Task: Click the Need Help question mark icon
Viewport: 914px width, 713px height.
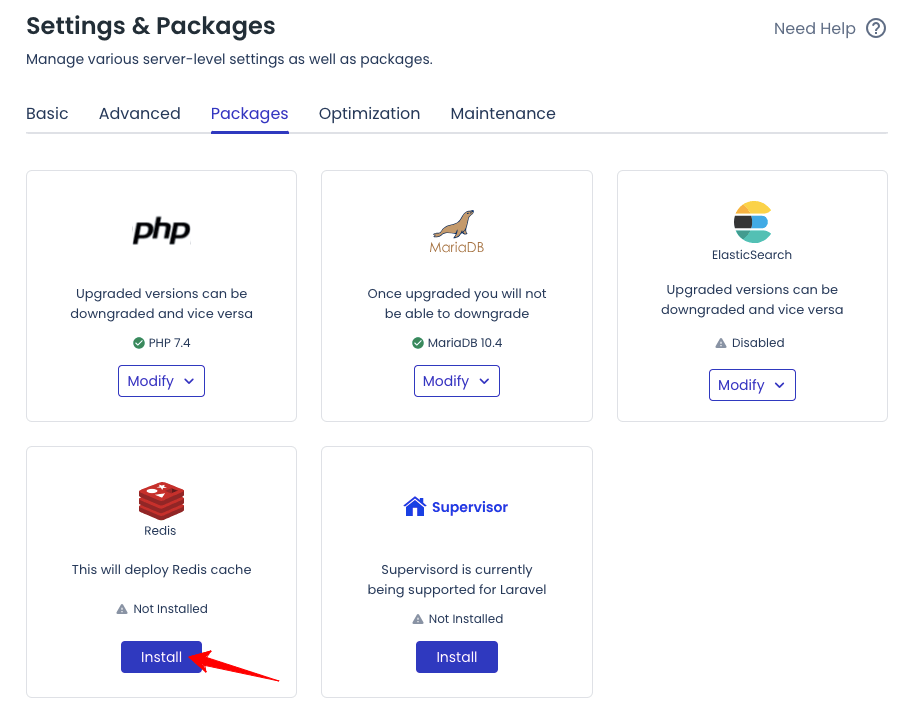Action: pyautogui.click(x=876, y=29)
